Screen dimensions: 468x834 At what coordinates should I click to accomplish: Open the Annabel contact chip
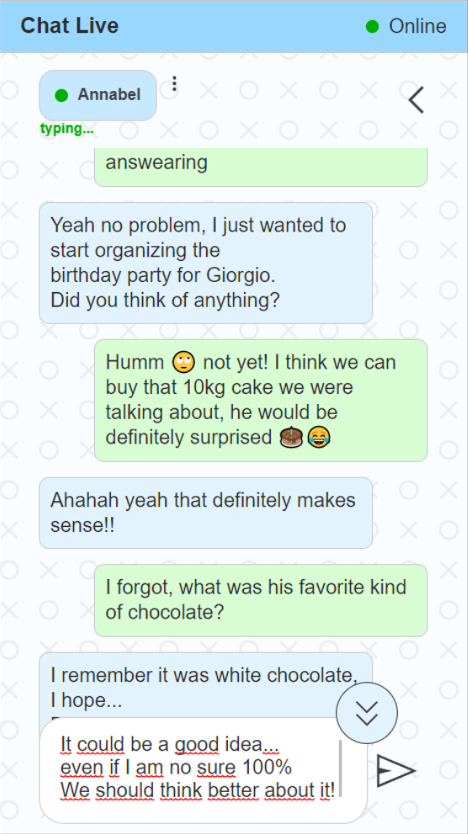click(98, 95)
